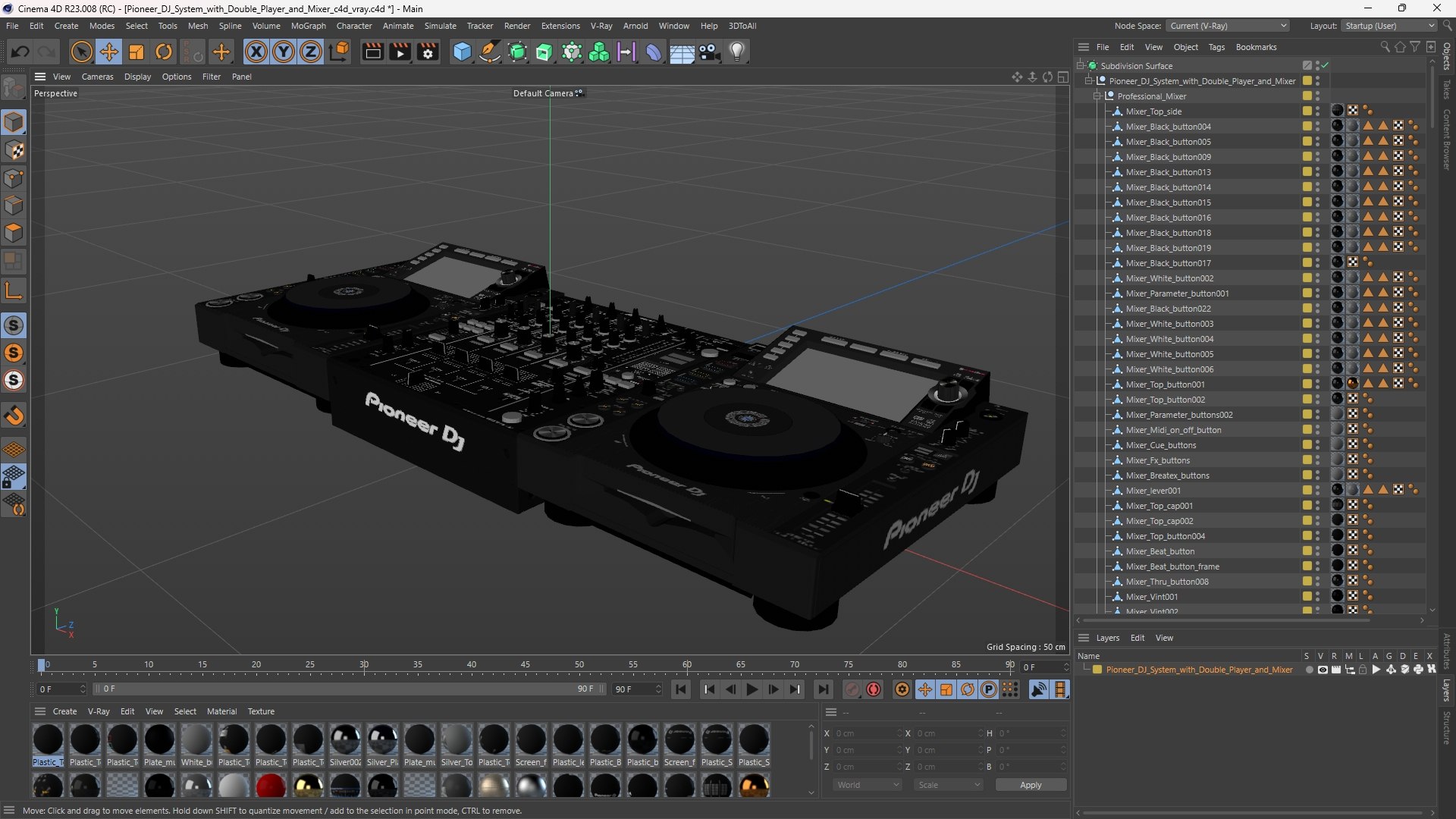Switch to Texture mode icon
The width and height of the screenshot is (1456, 819).
tap(14, 150)
